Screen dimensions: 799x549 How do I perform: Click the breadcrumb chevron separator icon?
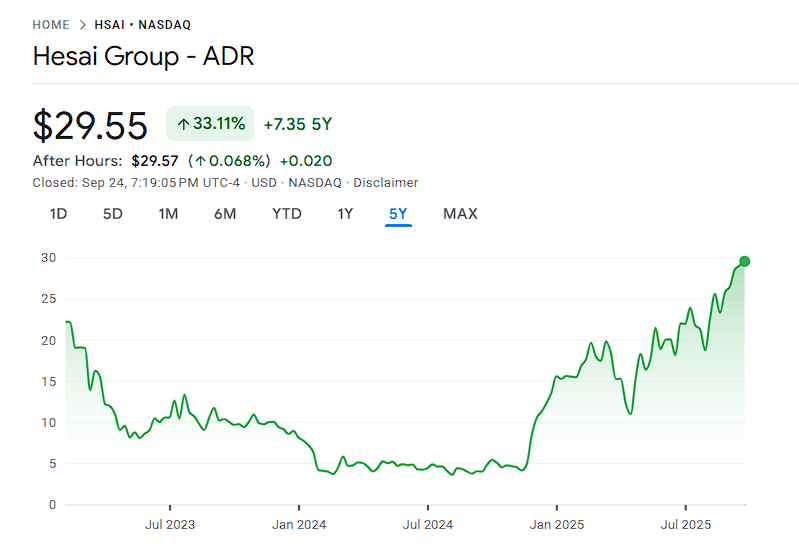point(83,24)
